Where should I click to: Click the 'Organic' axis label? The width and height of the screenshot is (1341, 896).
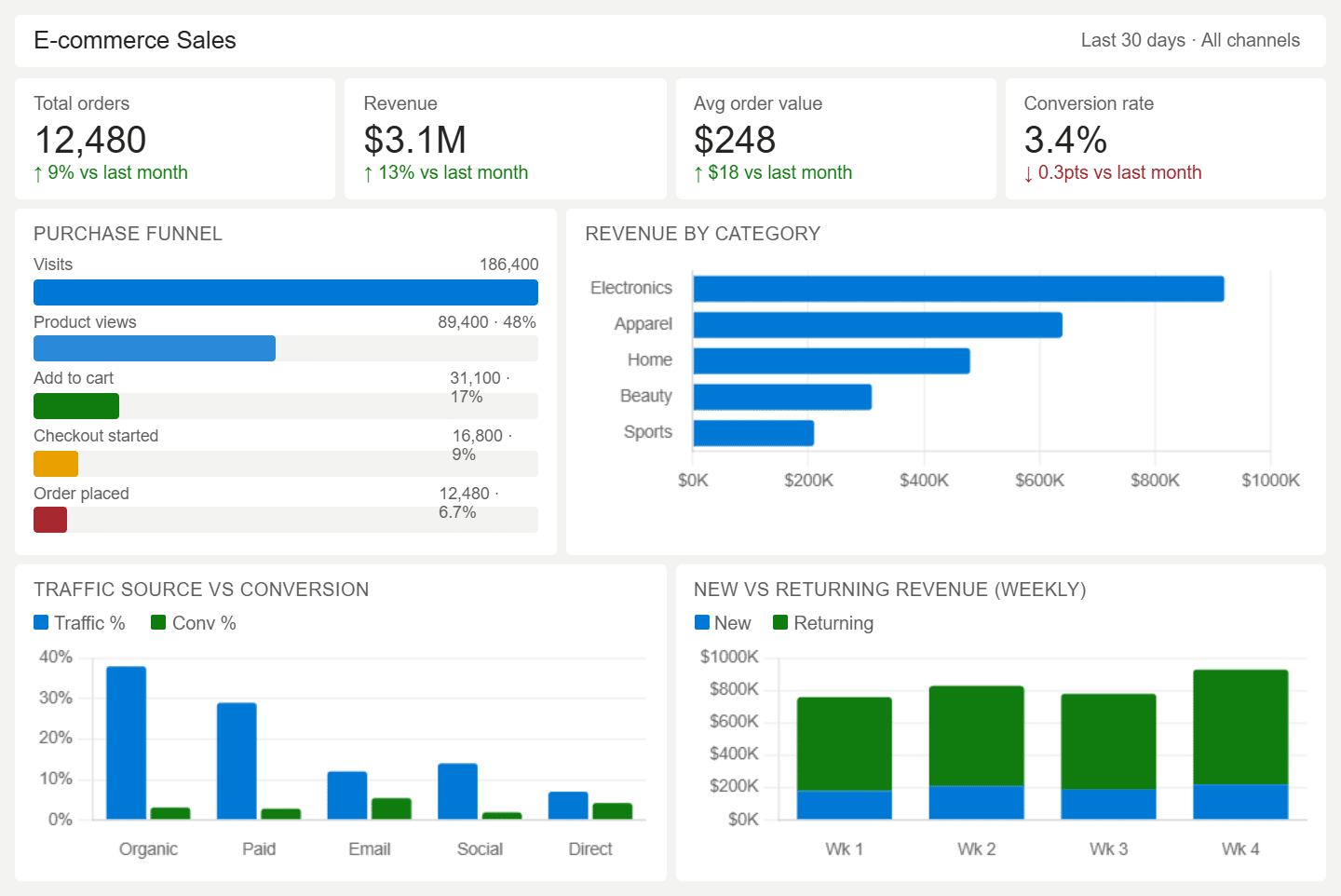tap(148, 849)
